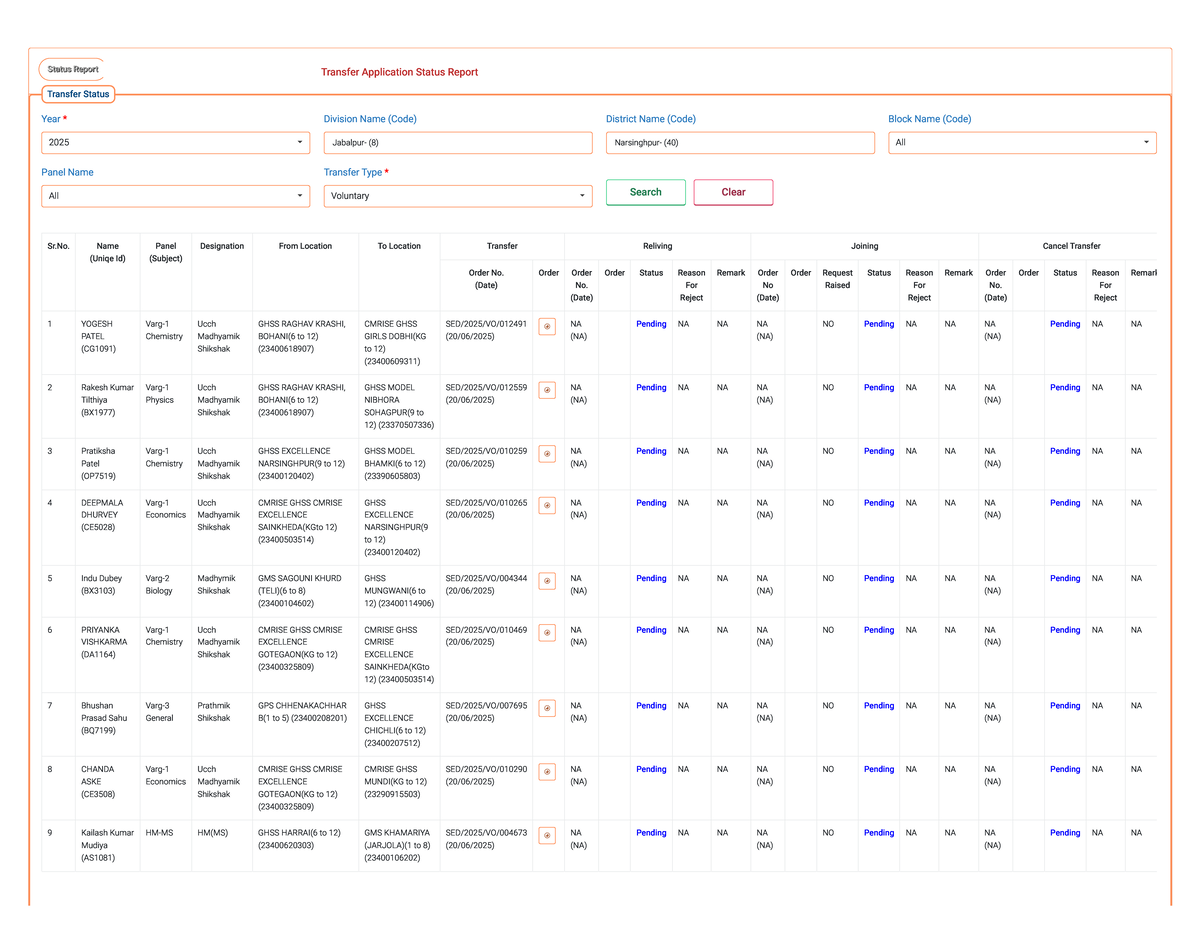This screenshot has width=1200, height=927.
Task: Open transfer order icon for Indu Dubey
Action: [x=547, y=581]
